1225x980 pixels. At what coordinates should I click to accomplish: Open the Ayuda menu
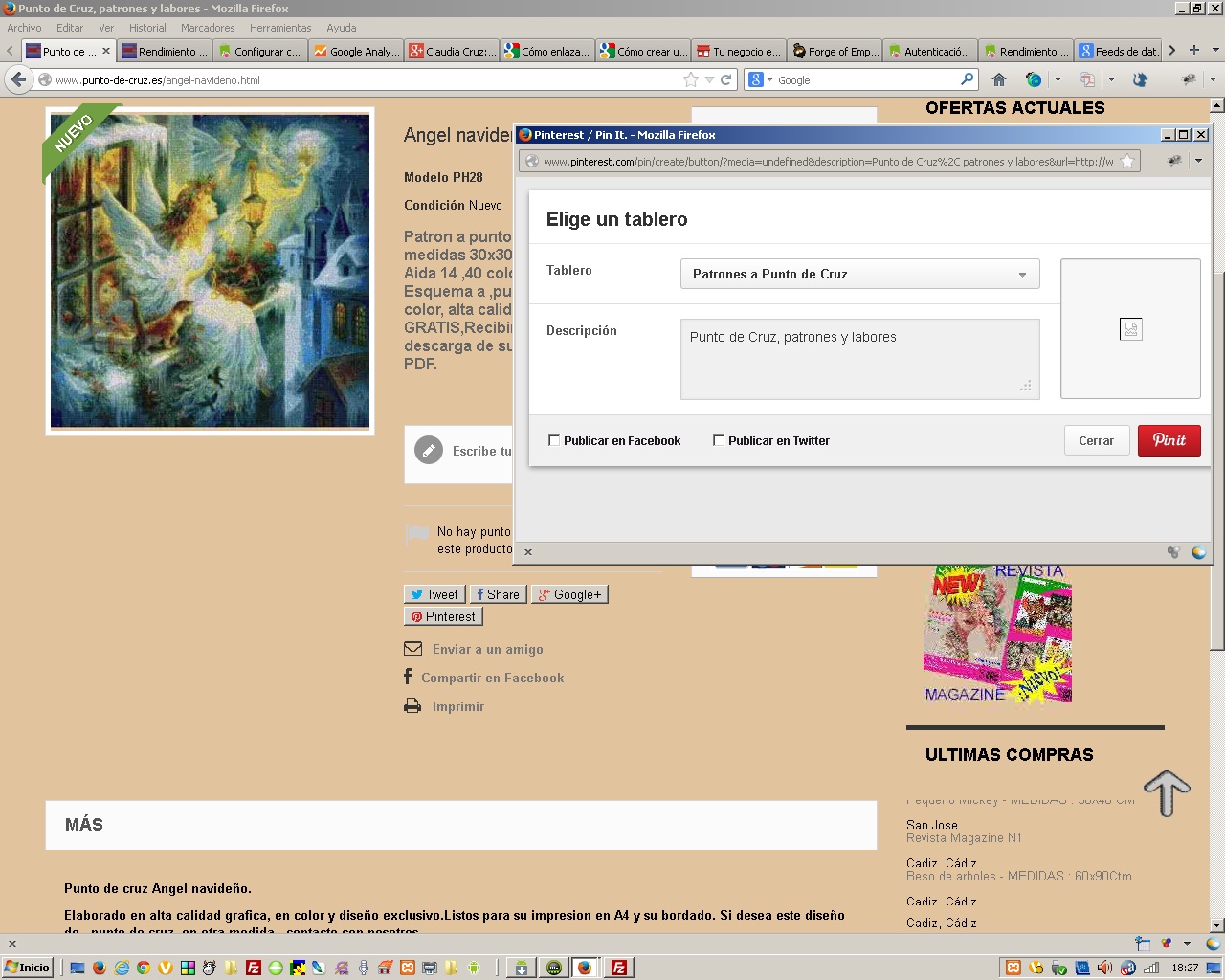coord(342,28)
